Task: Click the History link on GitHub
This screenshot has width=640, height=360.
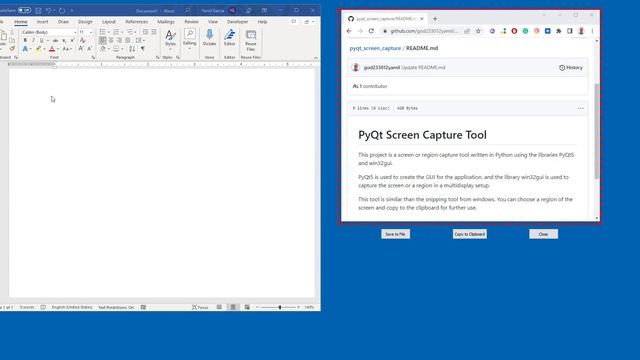Action: click(x=571, y=67)
